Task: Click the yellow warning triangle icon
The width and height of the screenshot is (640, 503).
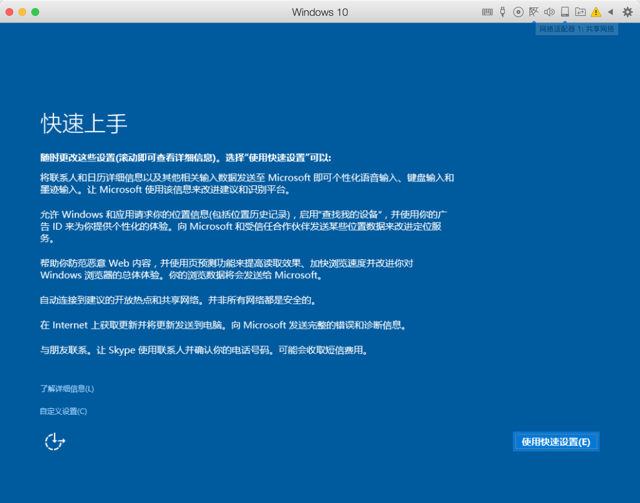Action: [596, 12]
